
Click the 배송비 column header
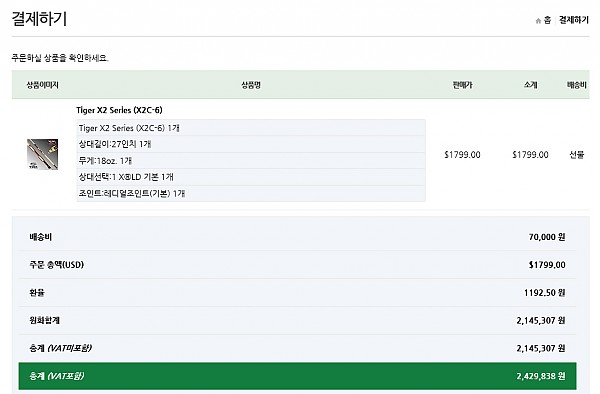(x=576, y=85)
